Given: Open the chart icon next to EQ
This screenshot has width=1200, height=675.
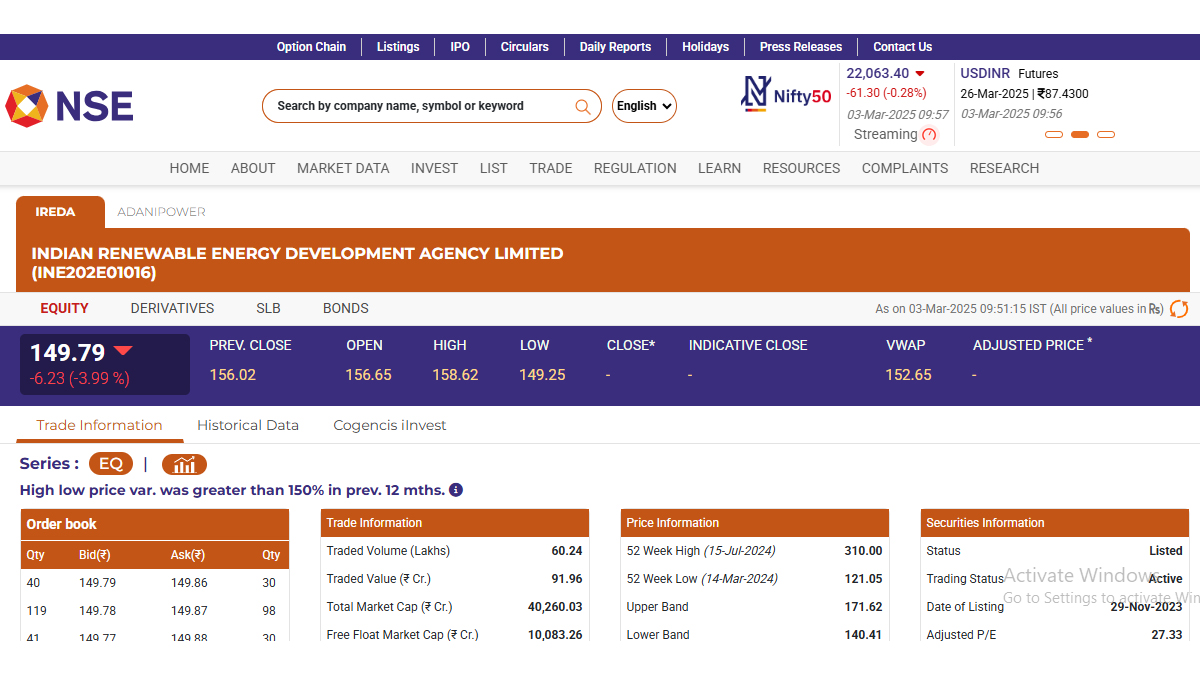Looking at the screenshot, I should click(x=184, y=464).
